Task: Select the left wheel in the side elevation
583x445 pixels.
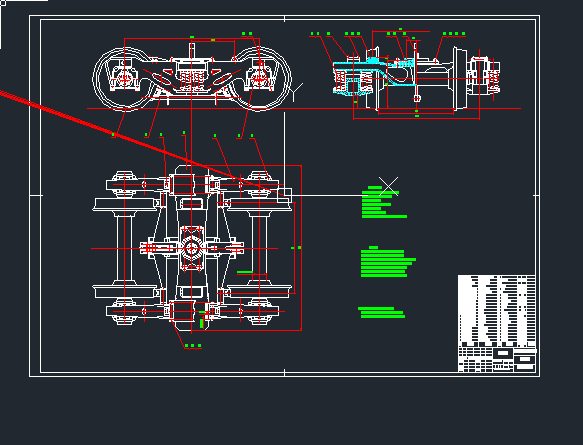Action: 117,78
